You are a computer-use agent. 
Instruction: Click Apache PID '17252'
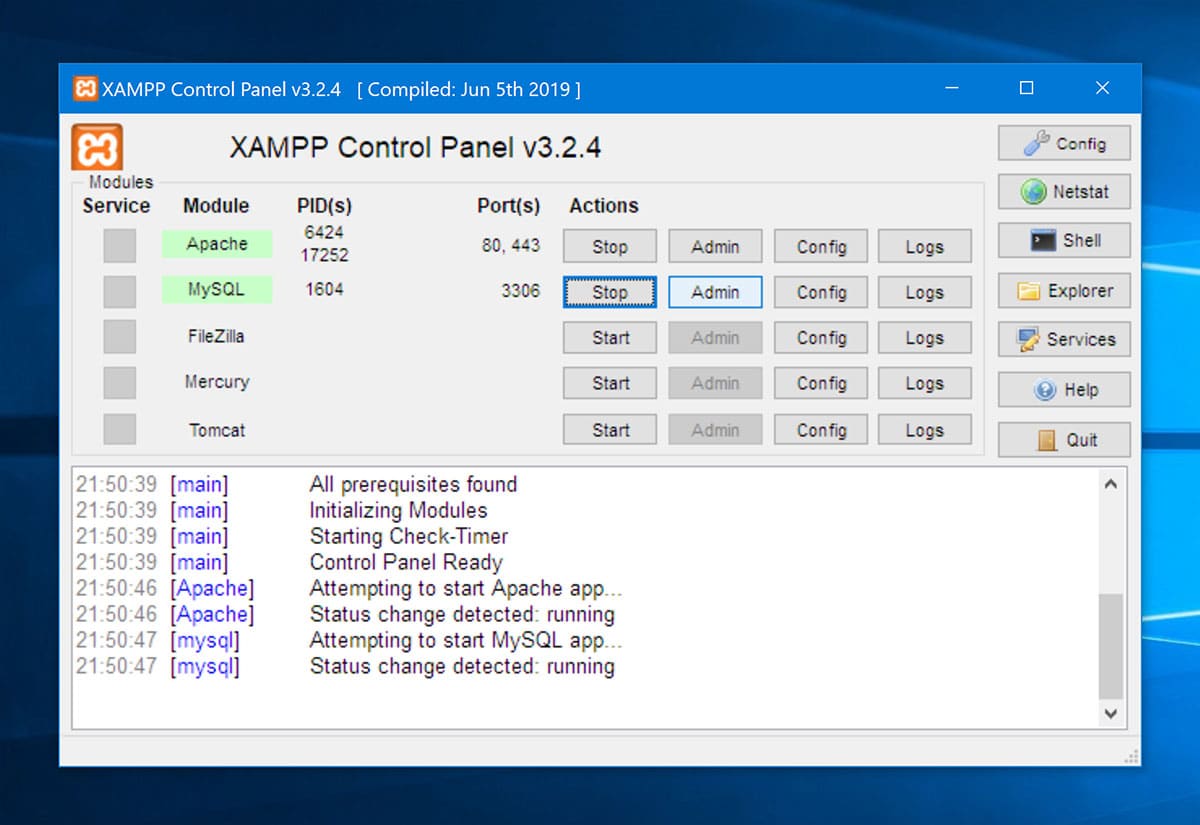[x=325, y=254]
